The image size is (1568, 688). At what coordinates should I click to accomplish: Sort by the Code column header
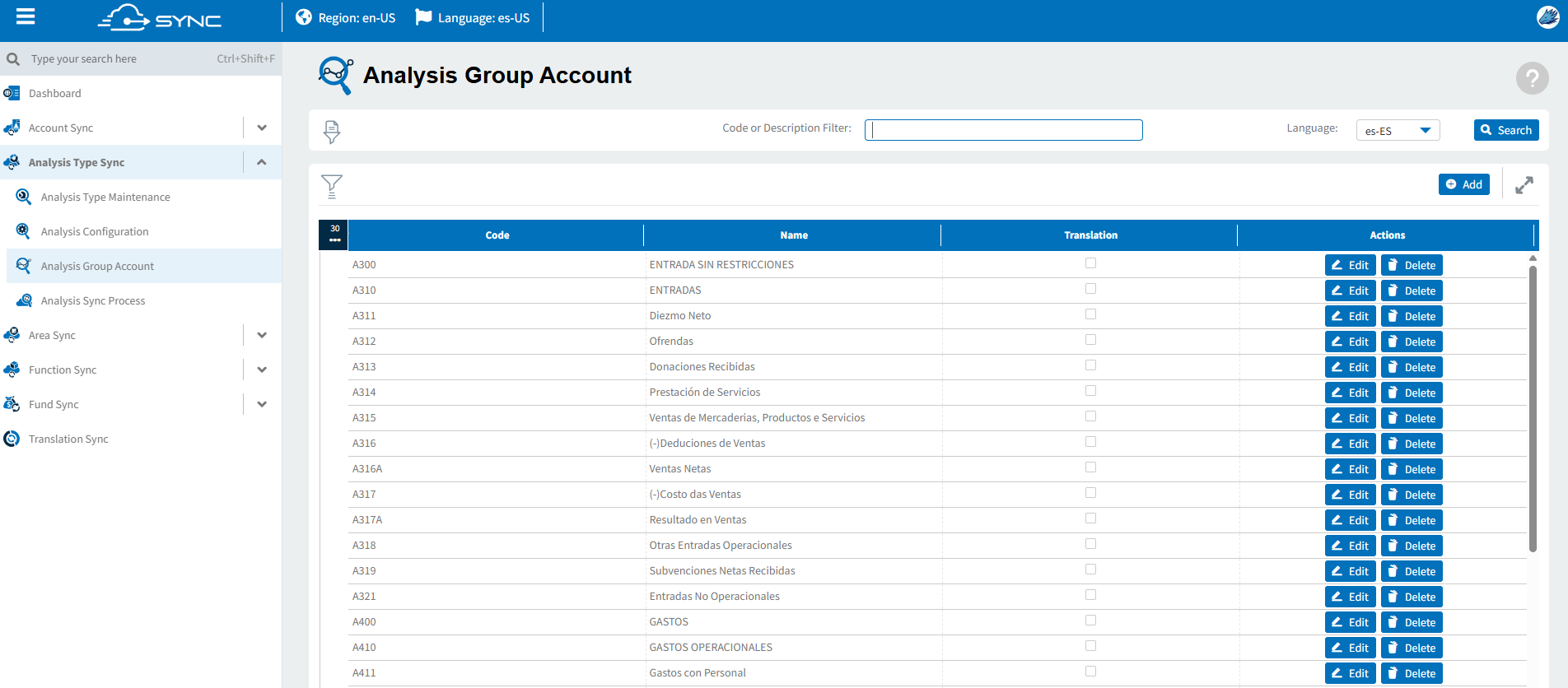[497, 235]
